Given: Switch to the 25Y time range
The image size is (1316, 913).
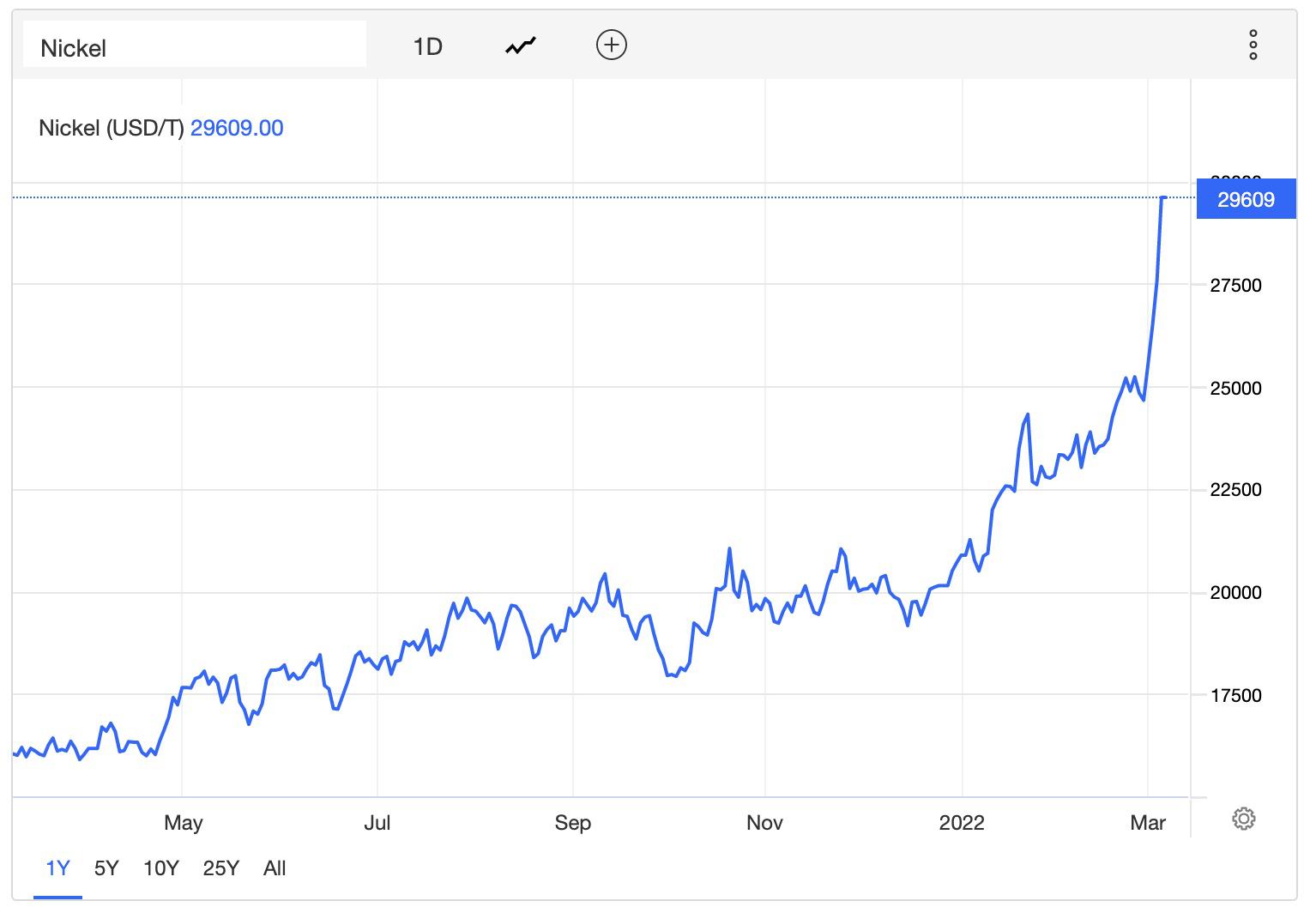Looking at the screenshot, I should pos(221,868).
